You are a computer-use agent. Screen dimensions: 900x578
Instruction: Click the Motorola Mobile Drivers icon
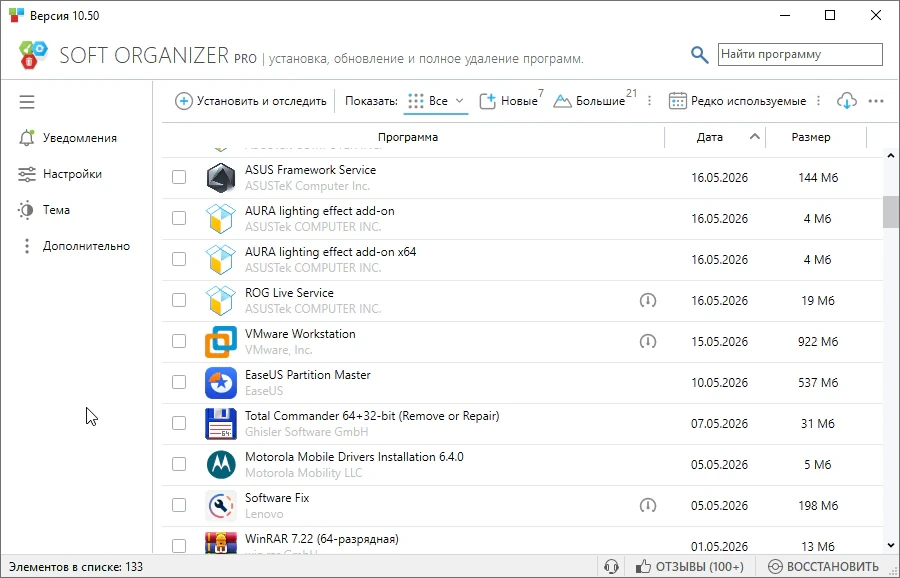tap(221, 464)
